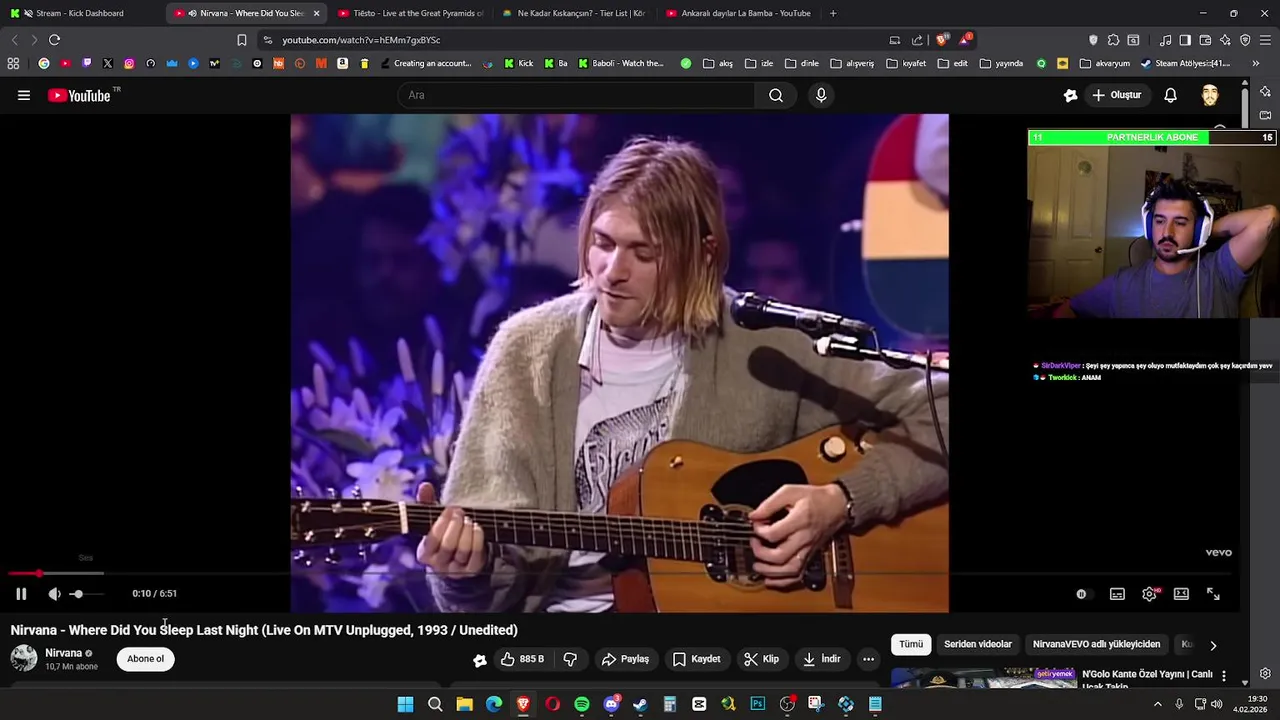1280x720 pixels.
Task: Open the akış bookmarks folder
Action: click(x=718, y=63)
